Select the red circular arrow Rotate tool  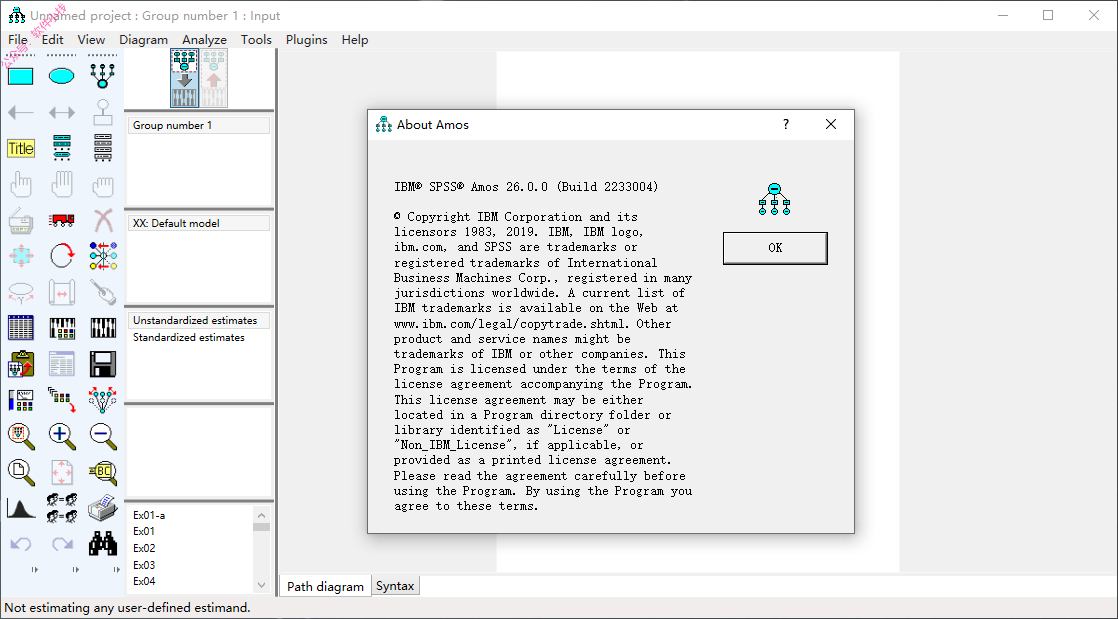pyautogui.click(x=62, y=256)
